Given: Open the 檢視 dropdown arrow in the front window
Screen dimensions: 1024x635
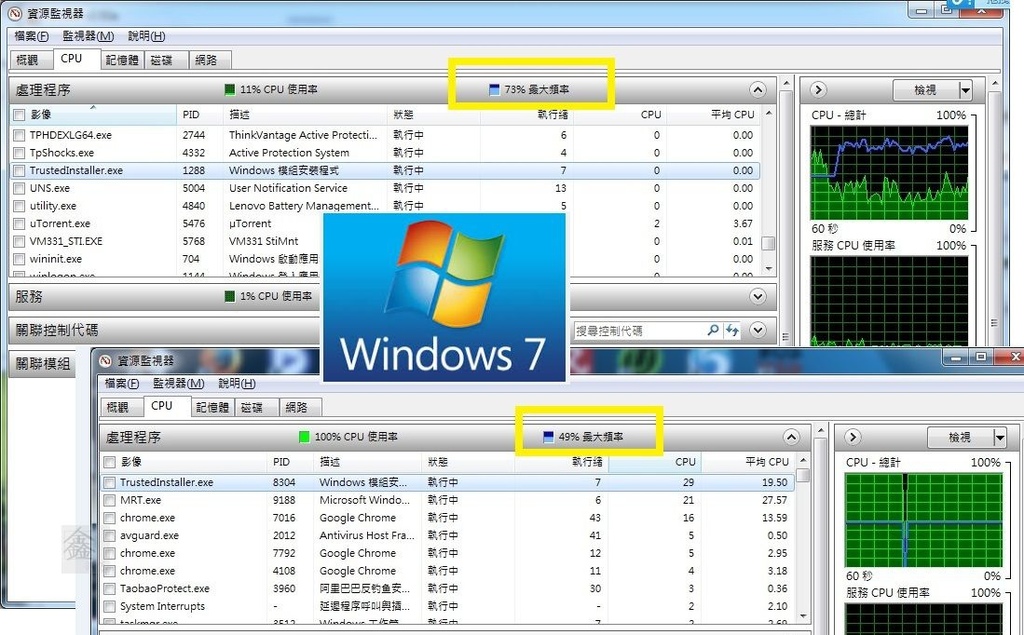Looking at the screenshot, I should click(x=1000, y=438).
